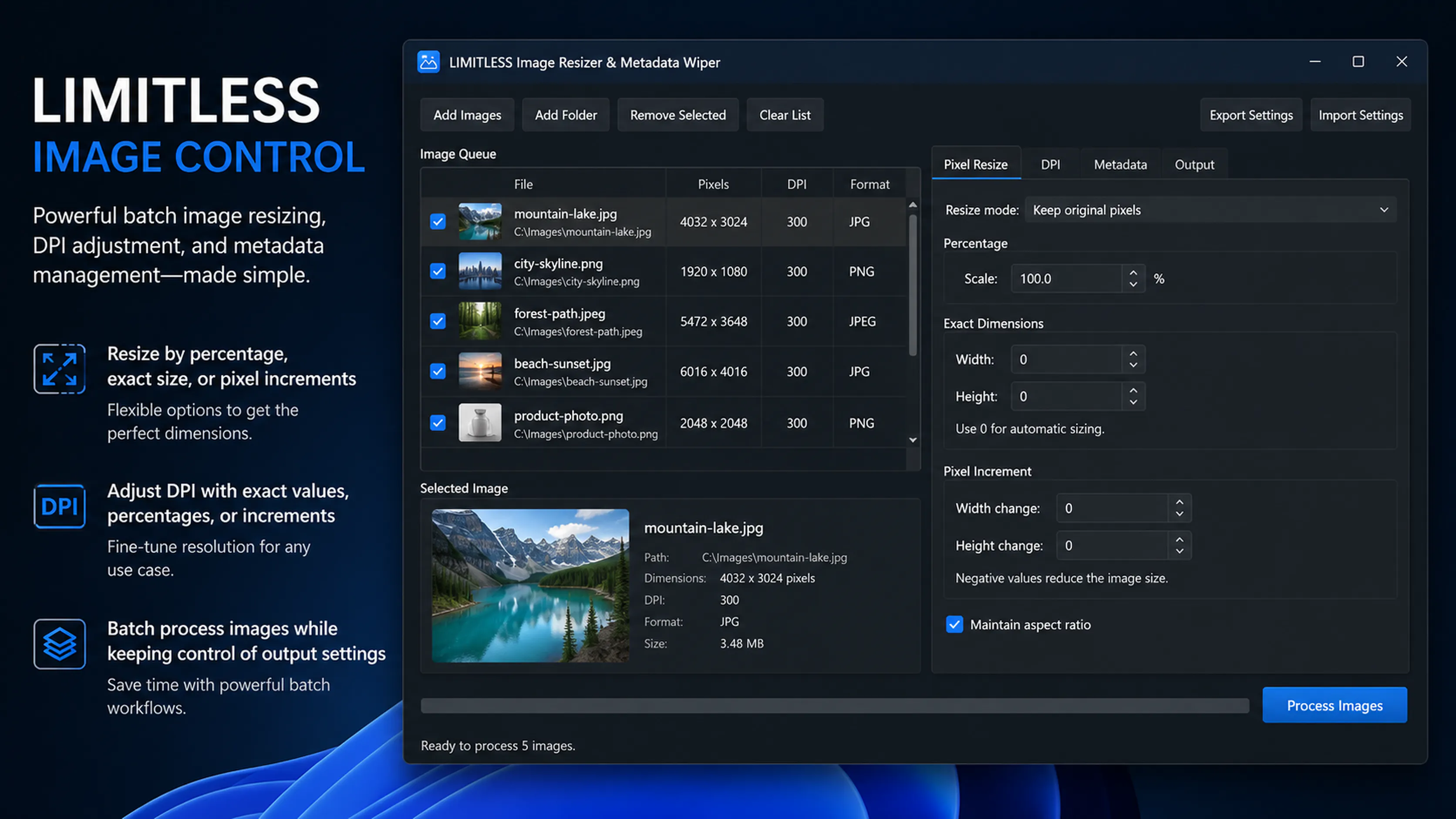Viewport: 1456px width, 819px height.
Task: Sort queue by Format column header
Action: pos(870,184)
